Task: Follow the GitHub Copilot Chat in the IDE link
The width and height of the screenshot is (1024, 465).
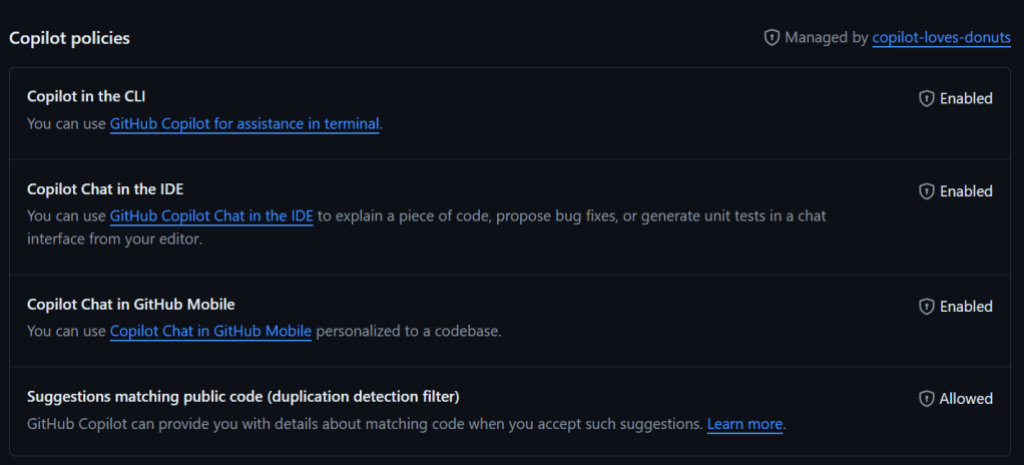Action: (211, 216)
